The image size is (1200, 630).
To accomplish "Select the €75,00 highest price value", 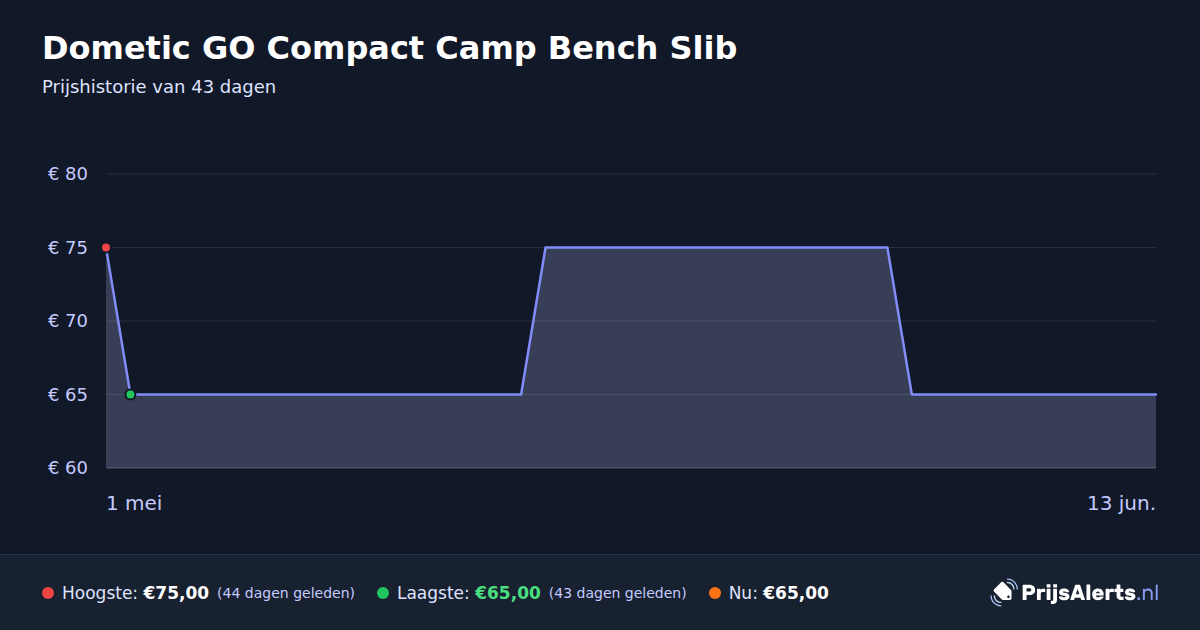I will coord(176,593).
